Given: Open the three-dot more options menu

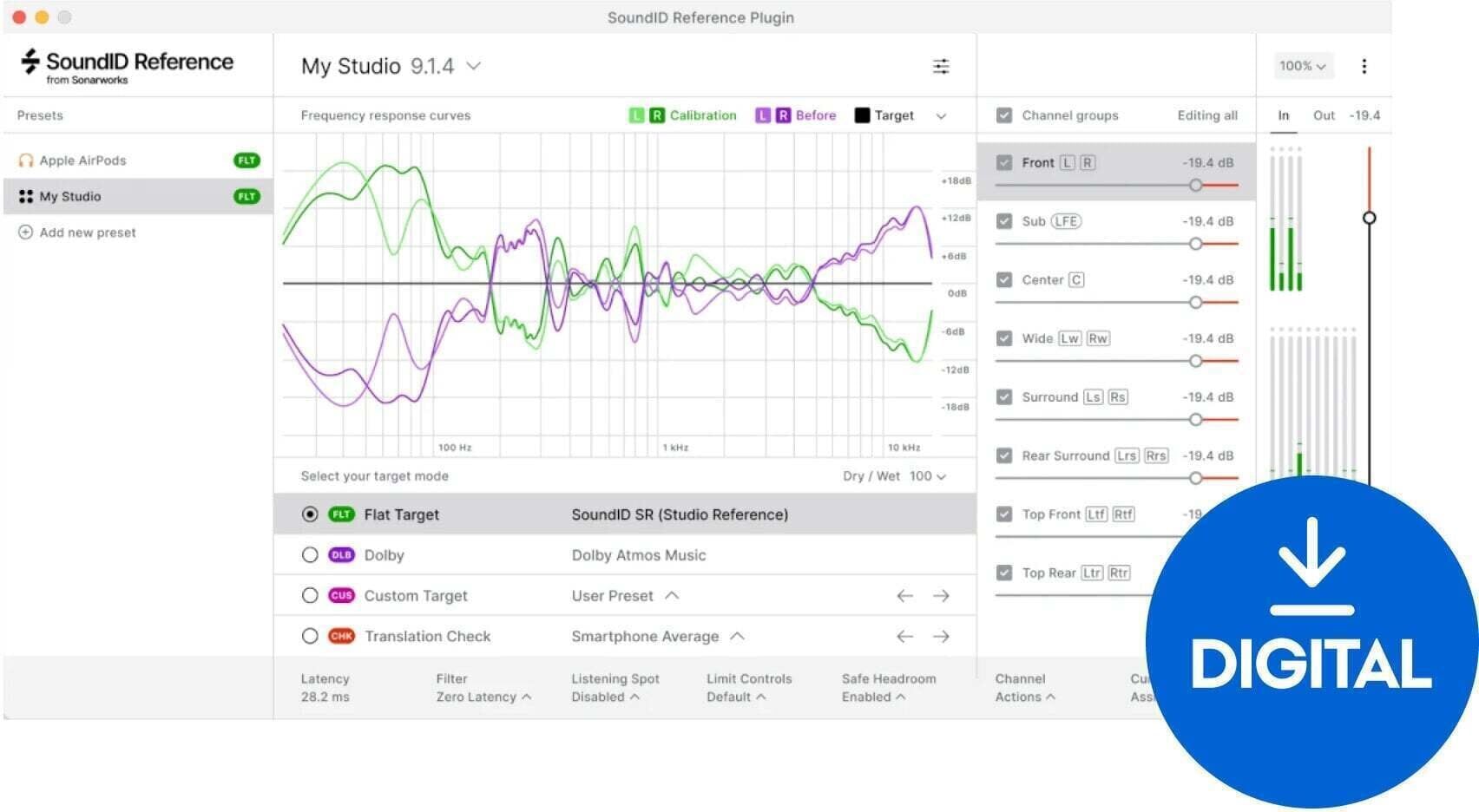Looking at the screenshot, I should click(1364, 66).
